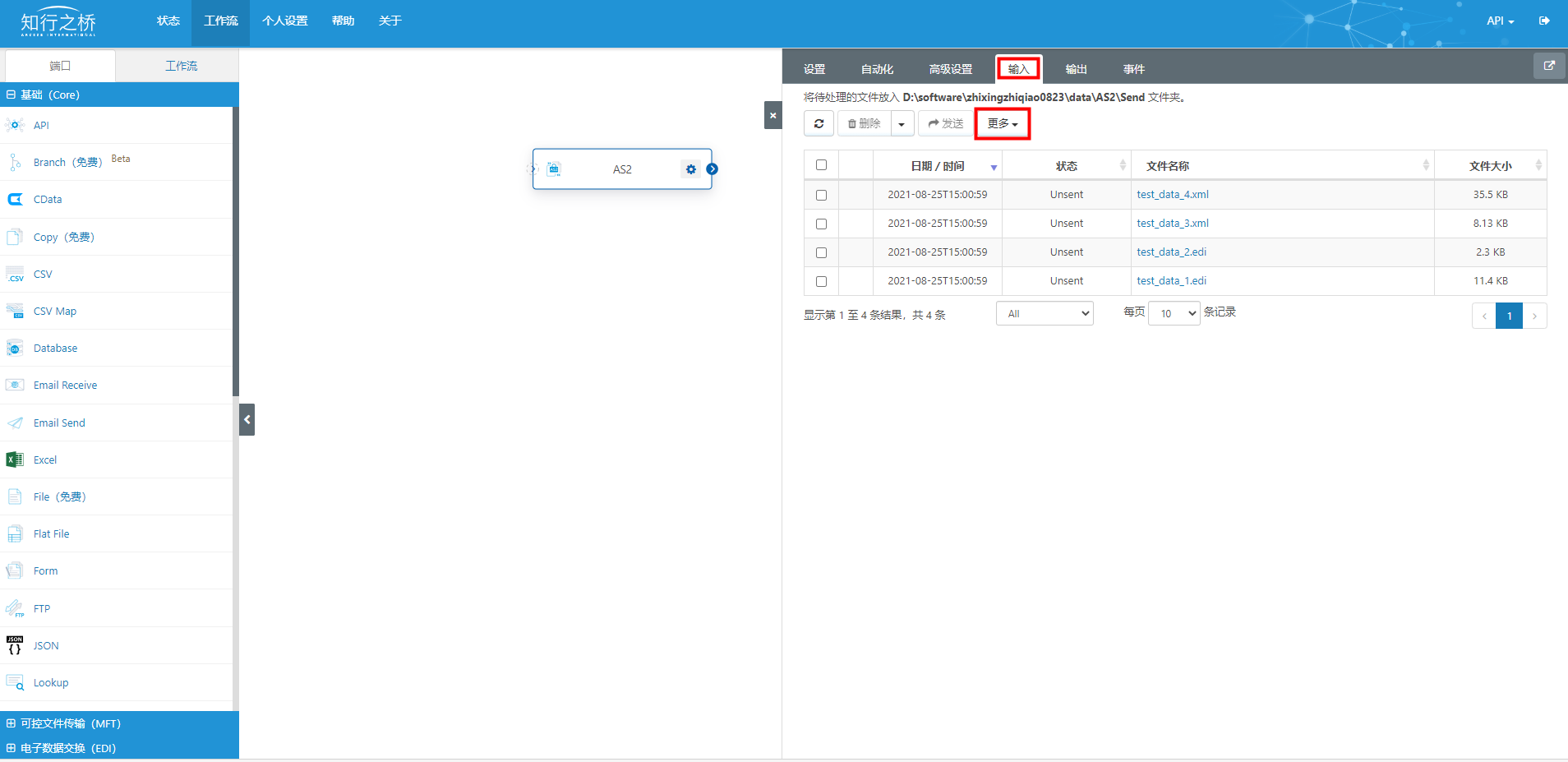
Task: Check the box for test_data_3.xml
Action: coord(821,224)
